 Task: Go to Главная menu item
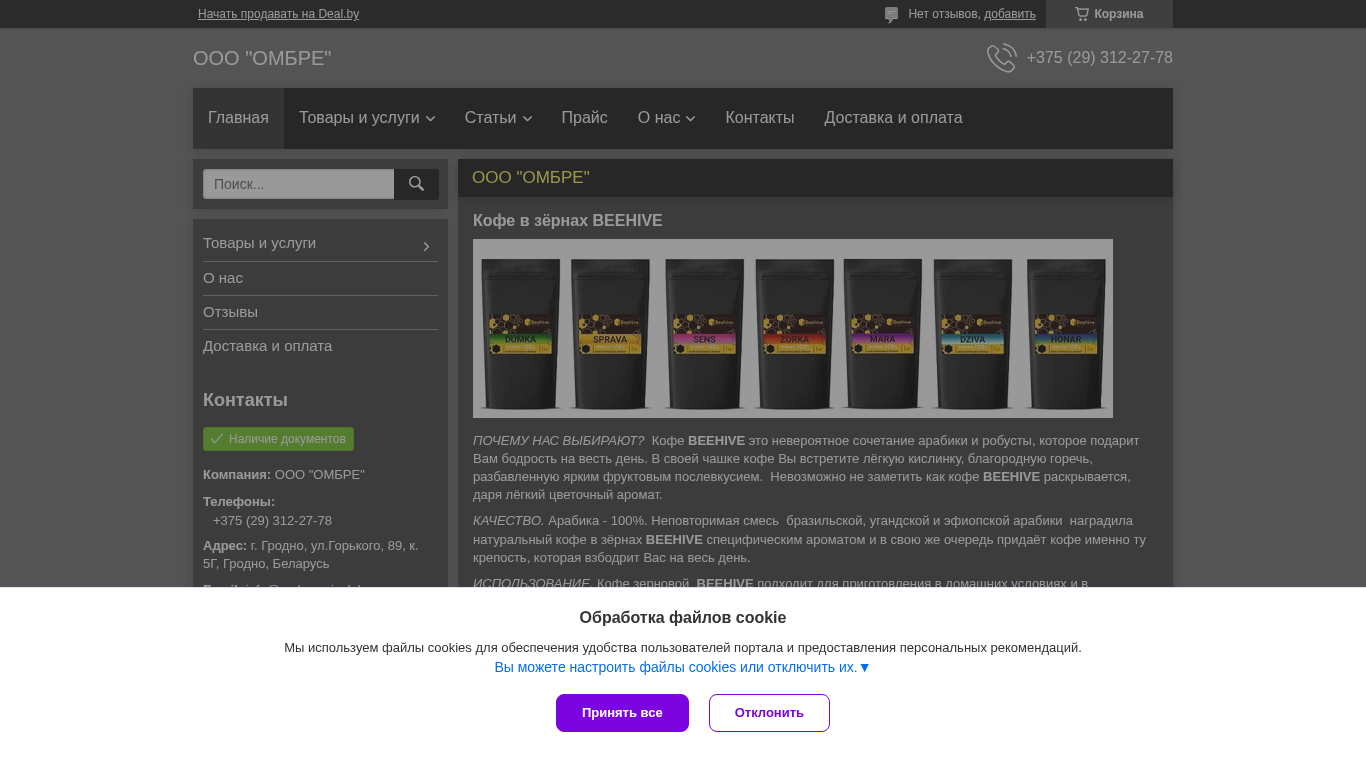(238, 118)
